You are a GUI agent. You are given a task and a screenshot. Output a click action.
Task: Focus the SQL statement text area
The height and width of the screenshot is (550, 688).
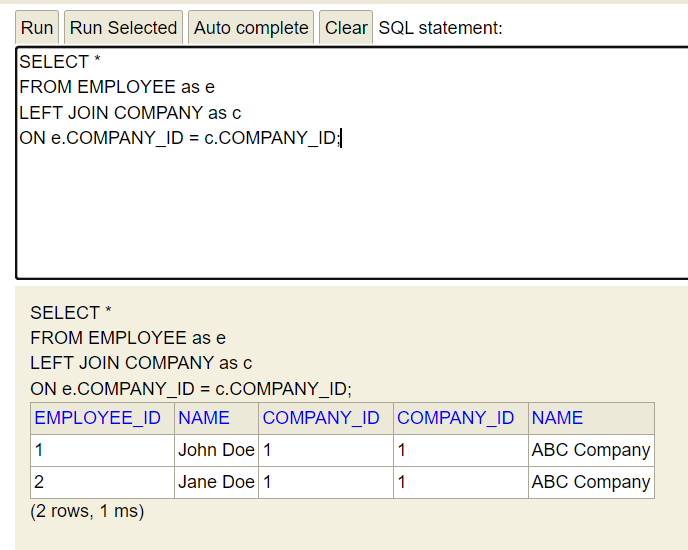pyautogui.click(x=352, y=162)
